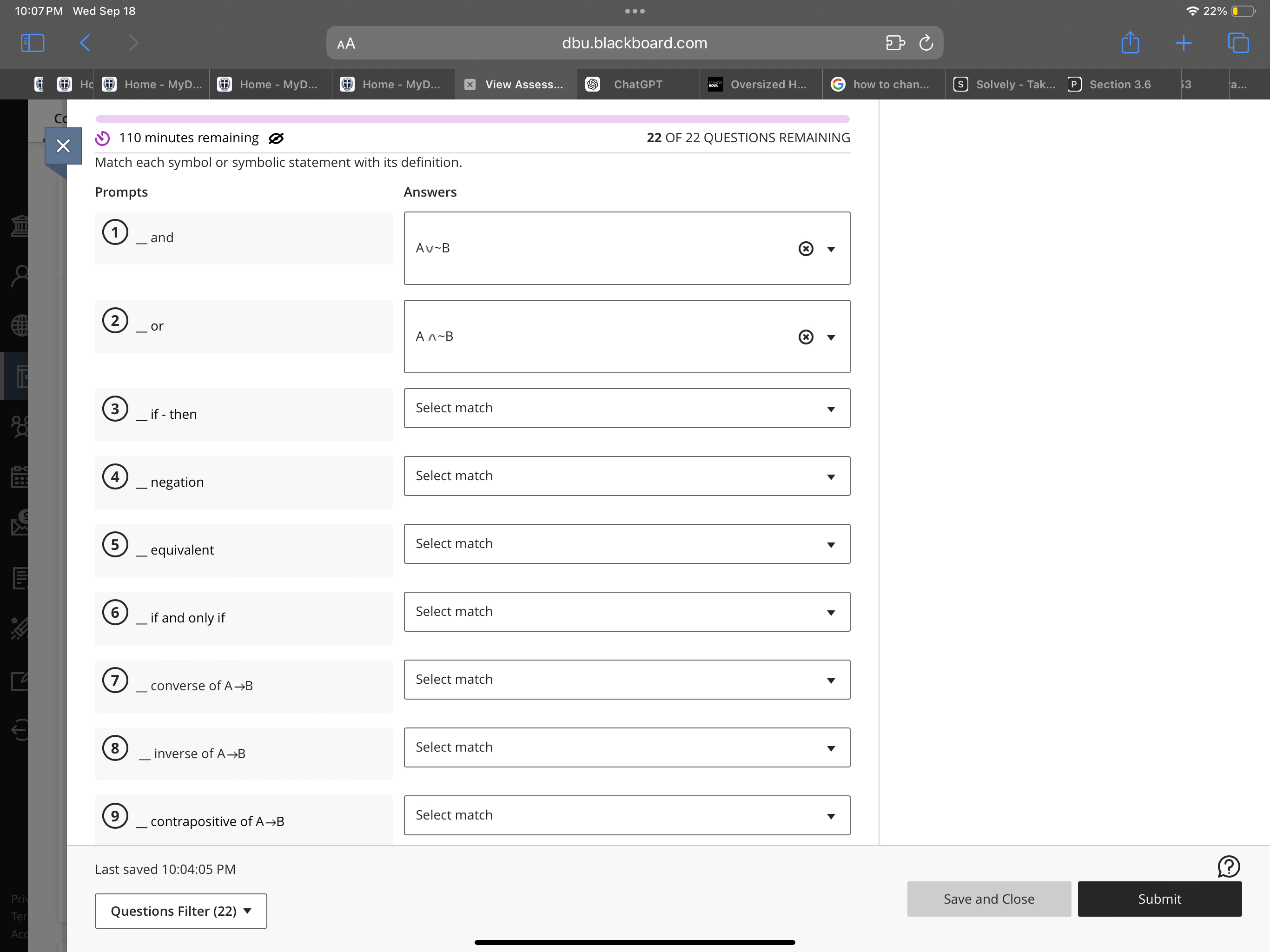Click Safari reload page icon
Image resolution: width=1270 pixels, height=952 pixels.
[x=926, y=43]
